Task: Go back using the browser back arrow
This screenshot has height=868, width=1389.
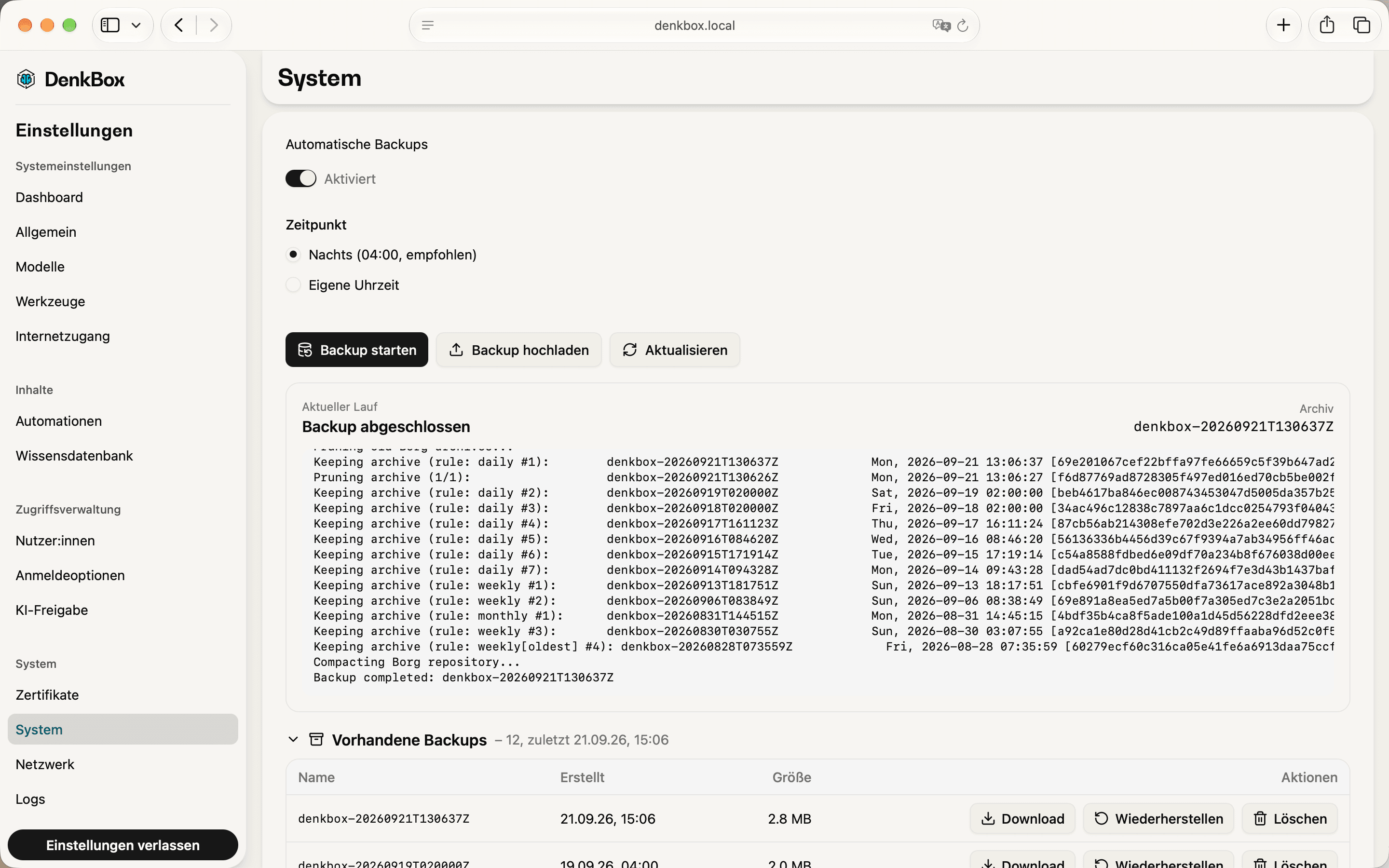Action: (179, 25)
